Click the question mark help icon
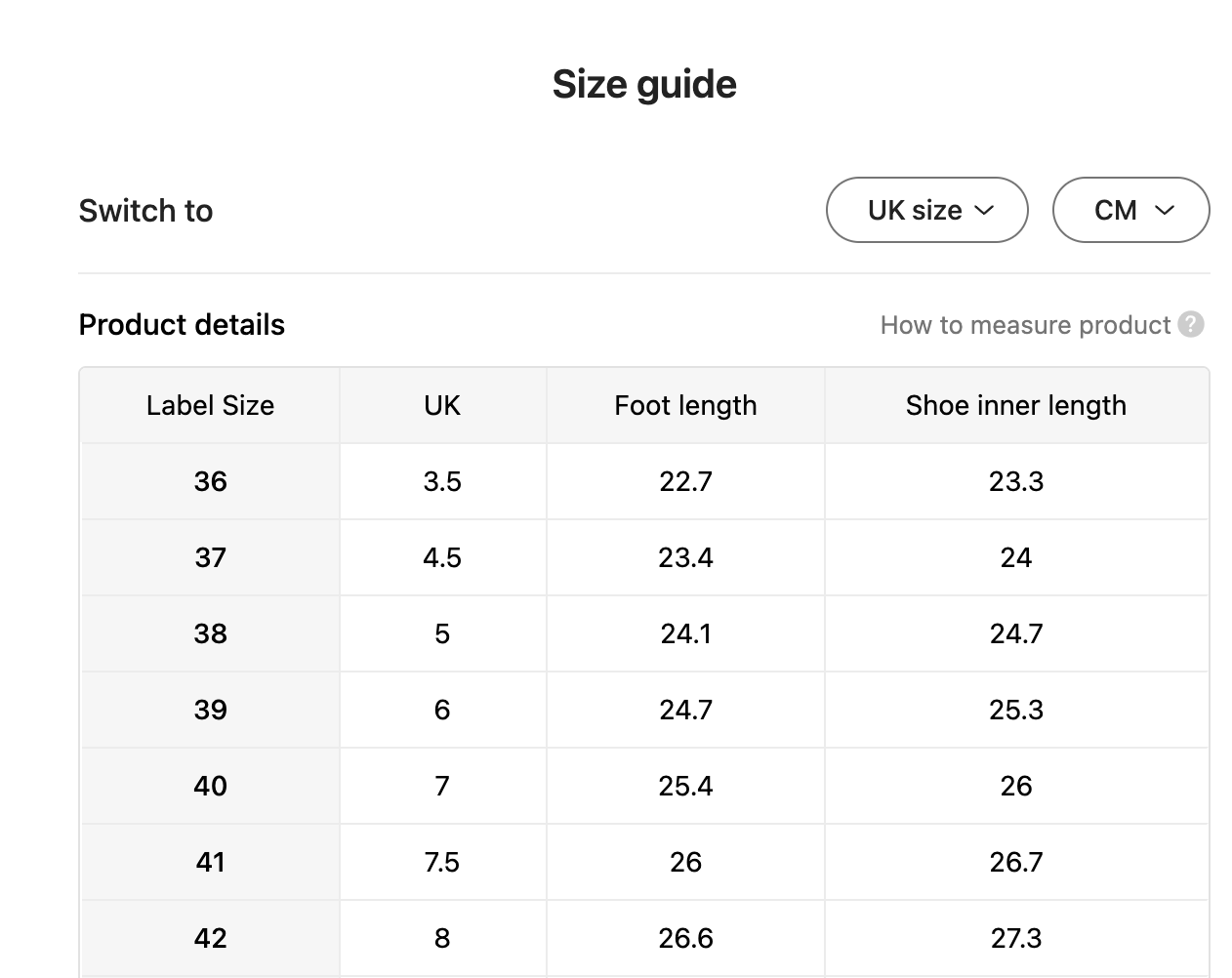Screen dimensions: 1232x978 click(x=1191, y=324)
